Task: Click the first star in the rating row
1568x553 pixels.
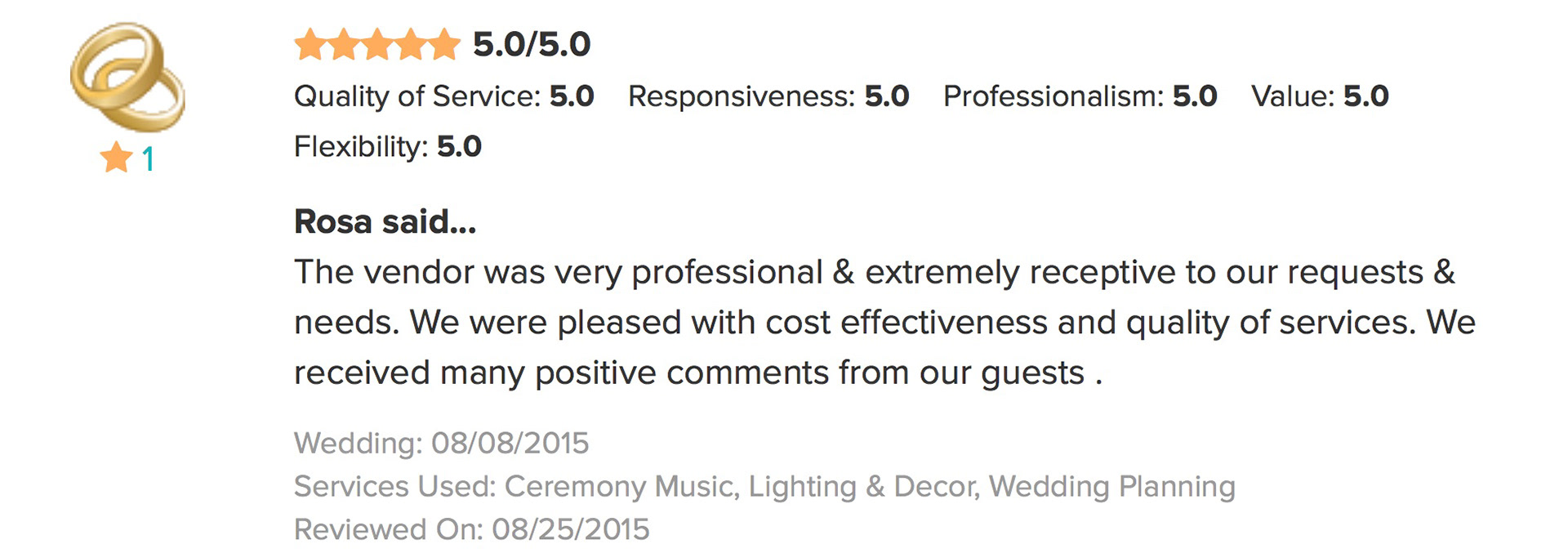Action: [310, 45]
